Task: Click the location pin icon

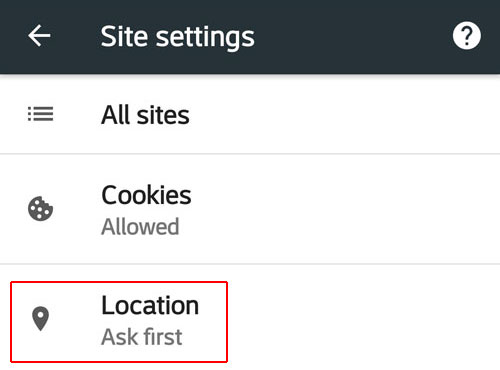Action: point(40,319)
